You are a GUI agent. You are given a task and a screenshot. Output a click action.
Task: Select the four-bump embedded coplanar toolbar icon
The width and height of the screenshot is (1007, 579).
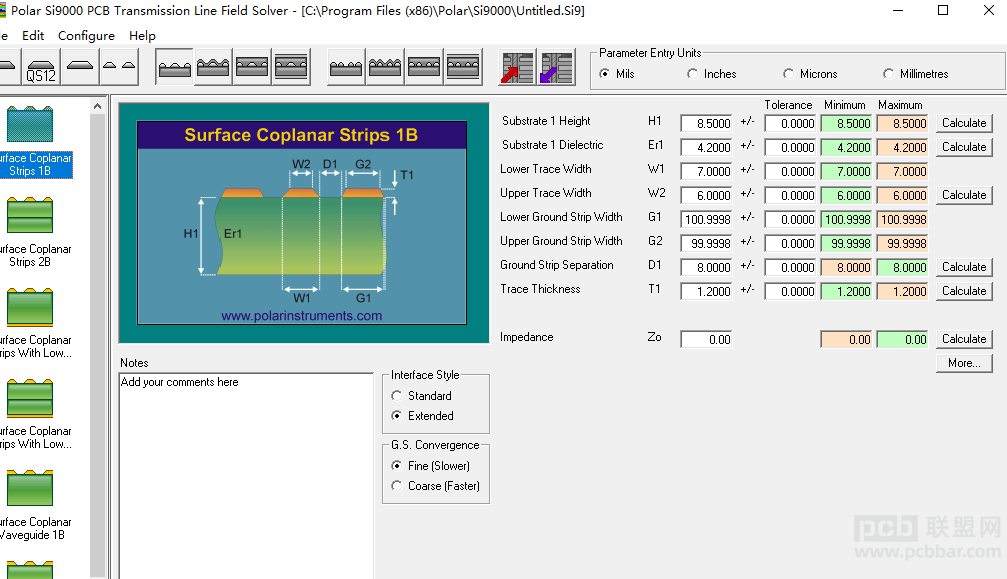click(424, 67)
